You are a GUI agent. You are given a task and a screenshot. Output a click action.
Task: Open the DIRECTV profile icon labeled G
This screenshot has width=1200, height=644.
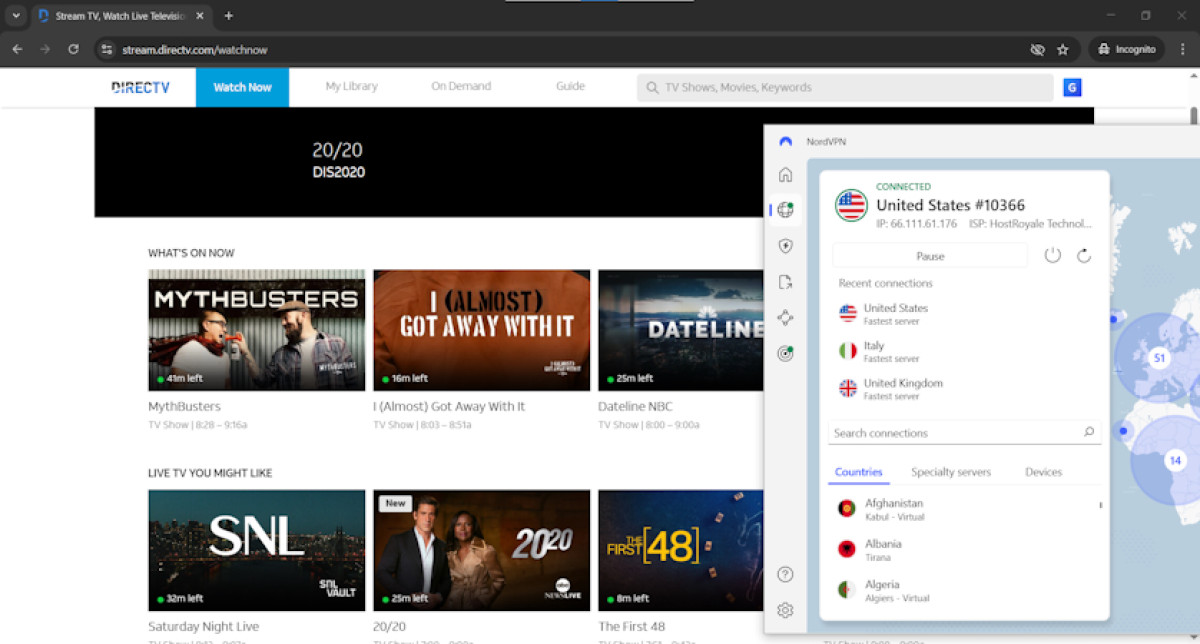[1072, 87]
